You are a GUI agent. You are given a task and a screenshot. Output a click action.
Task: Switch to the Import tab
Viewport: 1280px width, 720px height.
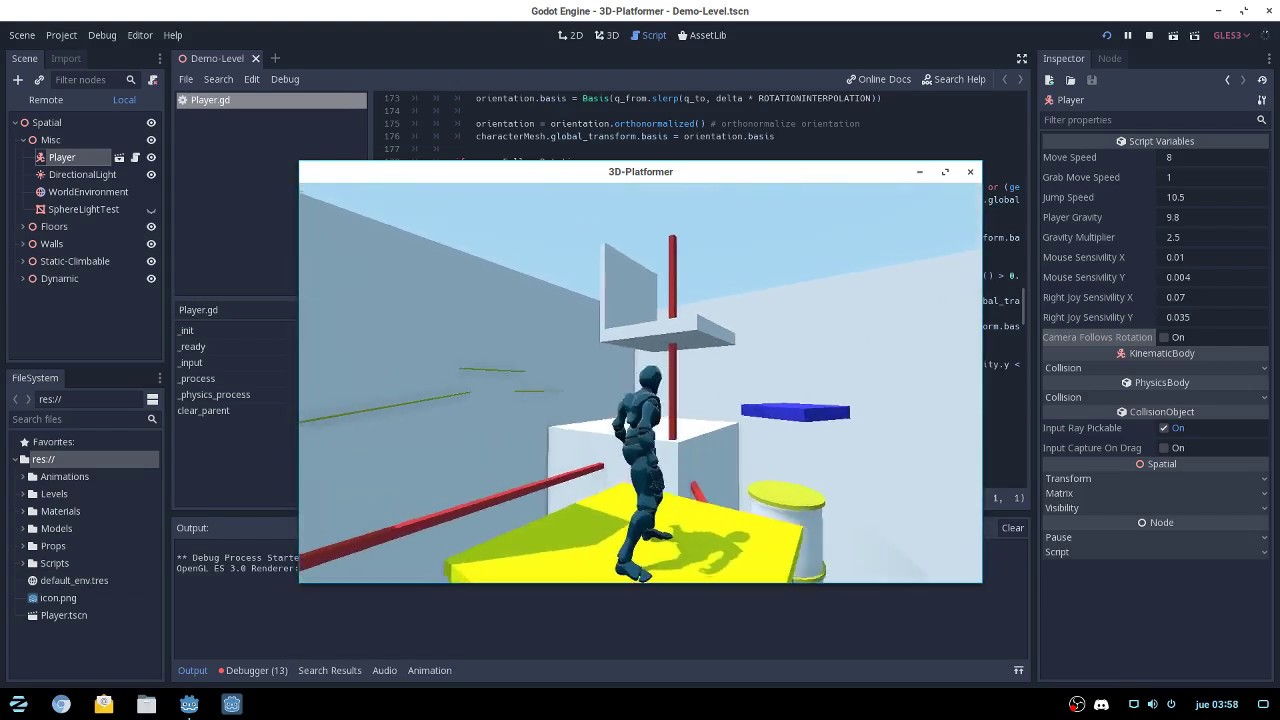point(66,59)
